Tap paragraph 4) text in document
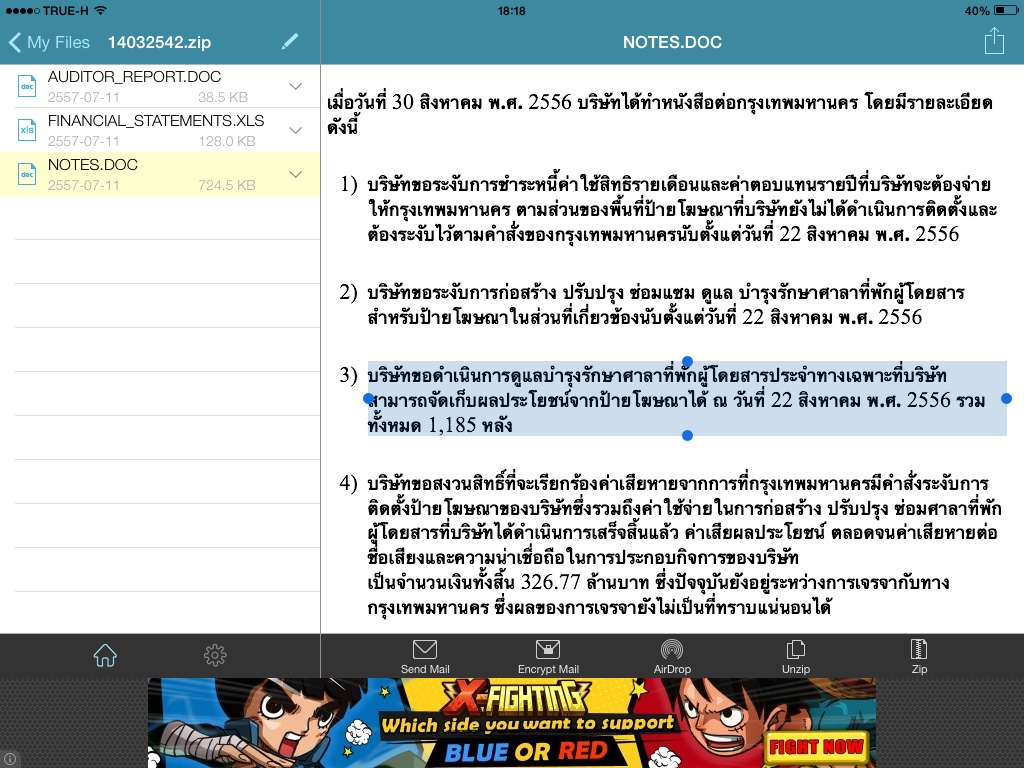 pos(684,545)
